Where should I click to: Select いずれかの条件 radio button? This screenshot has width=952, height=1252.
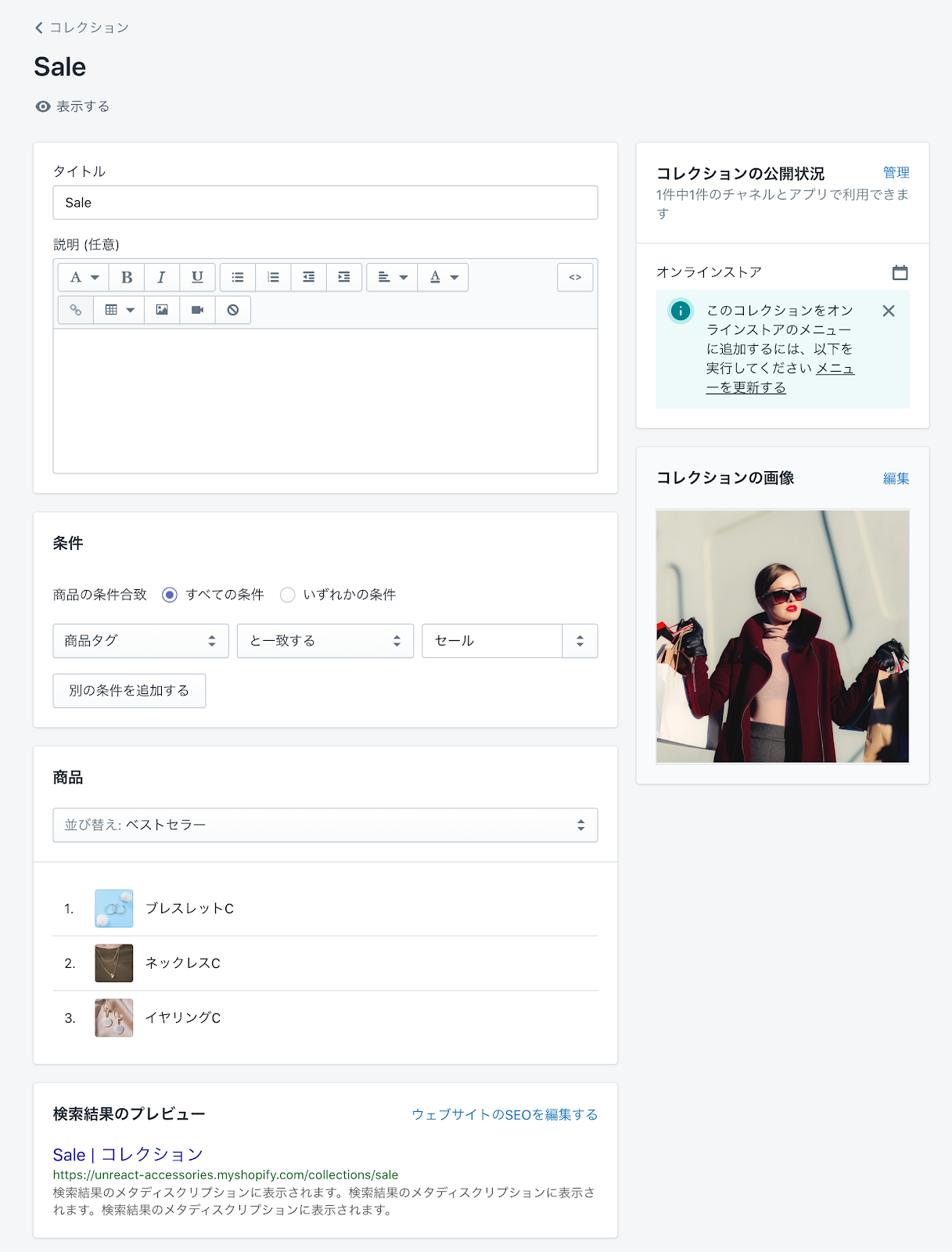(x=288, y=595)
